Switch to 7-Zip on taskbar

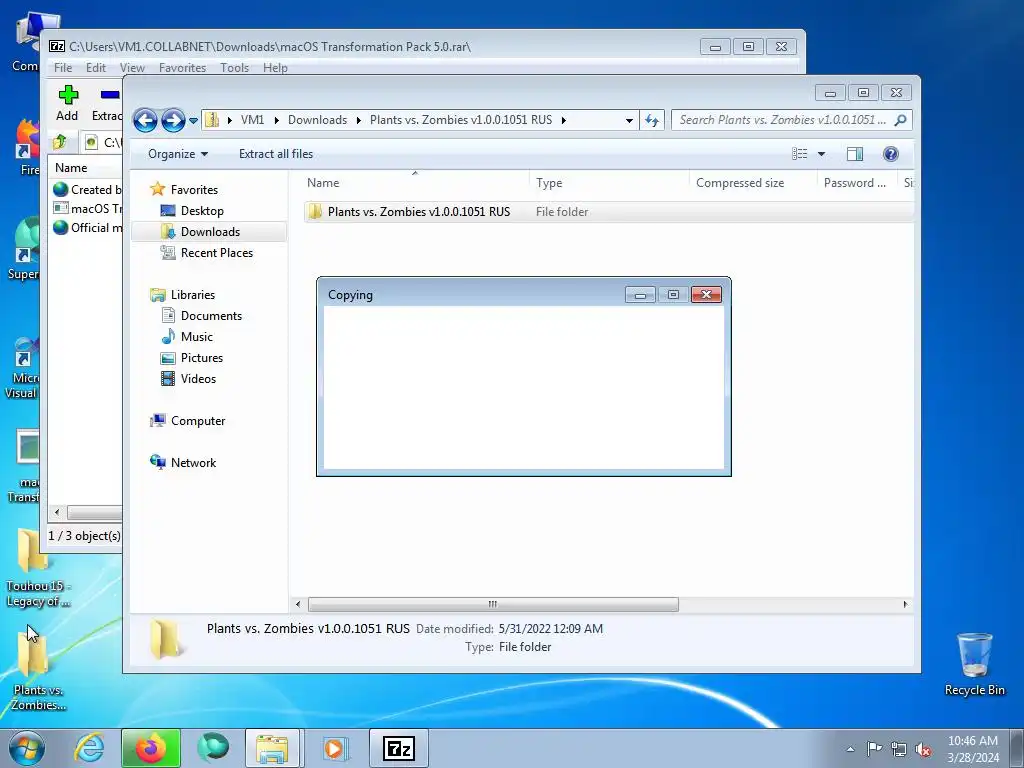click(399, 748)
